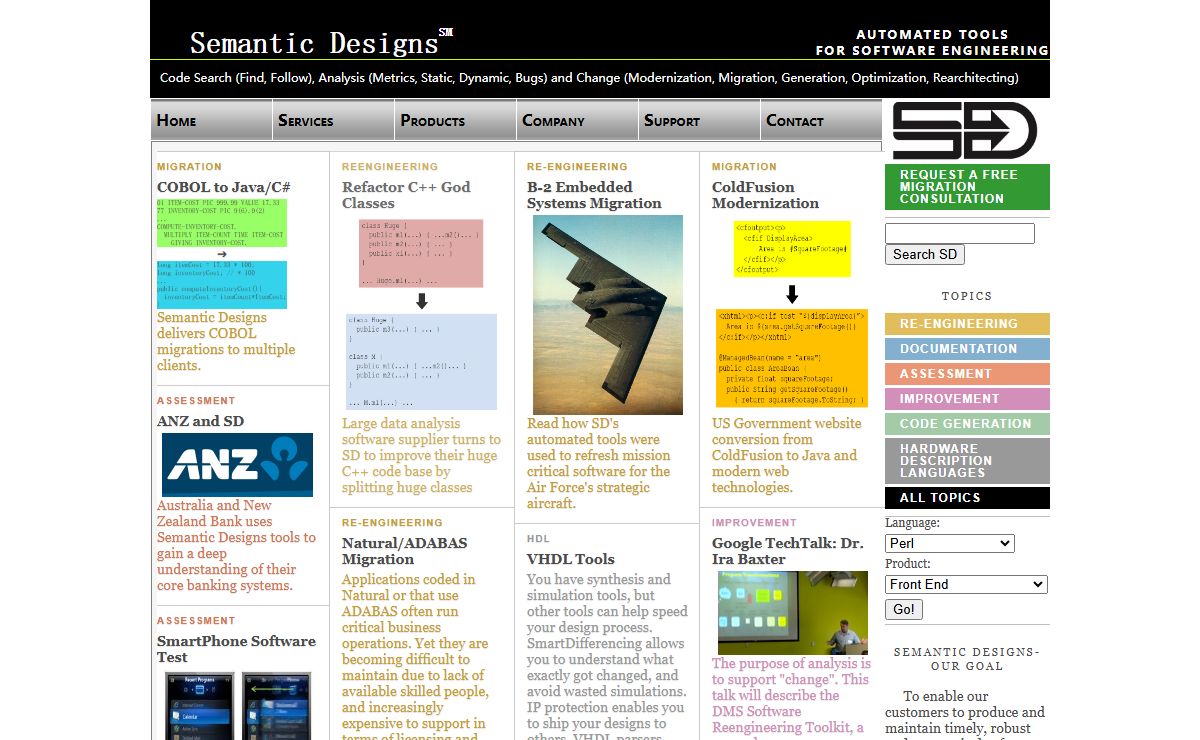Click the REENGINEERING label above Refactor C++
The width and height of the screenshot is (1200, 740).
[x=392, y=167]
